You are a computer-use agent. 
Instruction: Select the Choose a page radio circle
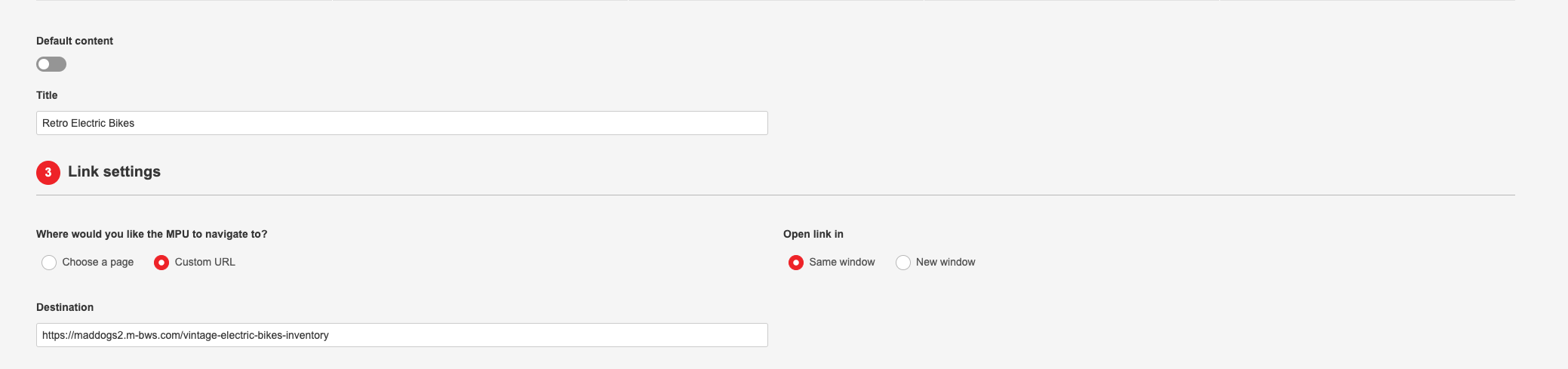click(49, 263)
